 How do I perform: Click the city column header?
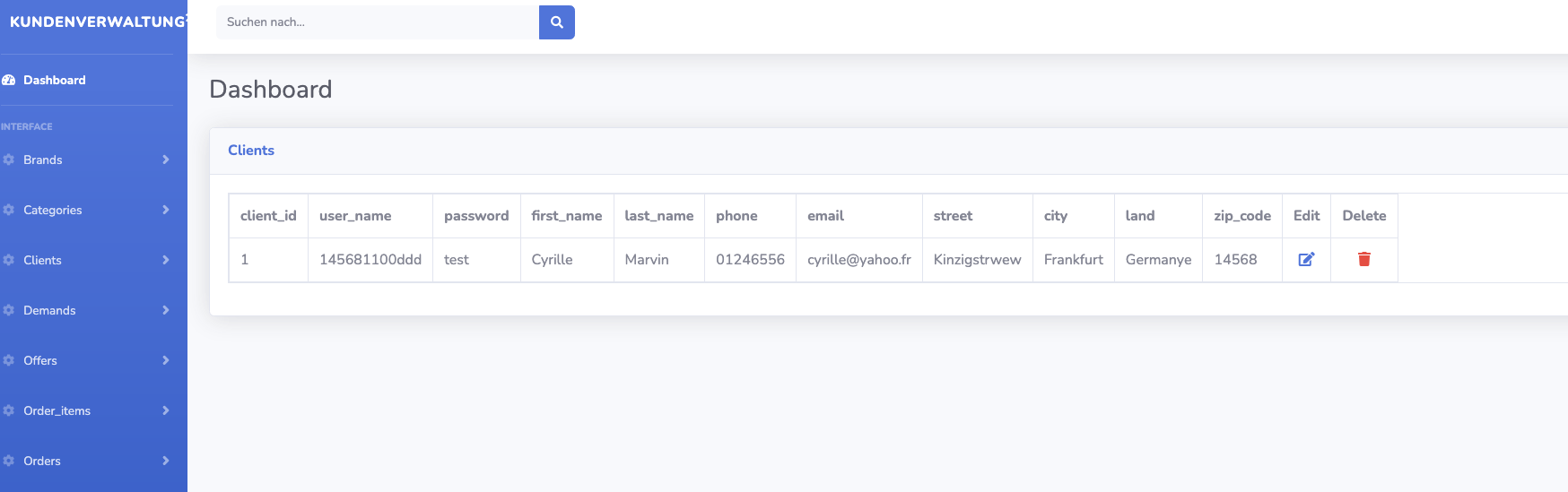pos(1073,216)
